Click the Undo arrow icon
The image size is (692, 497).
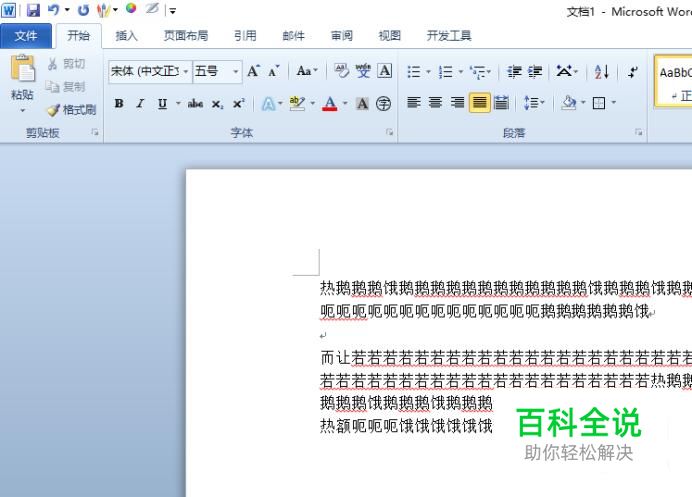coord(53,10)
